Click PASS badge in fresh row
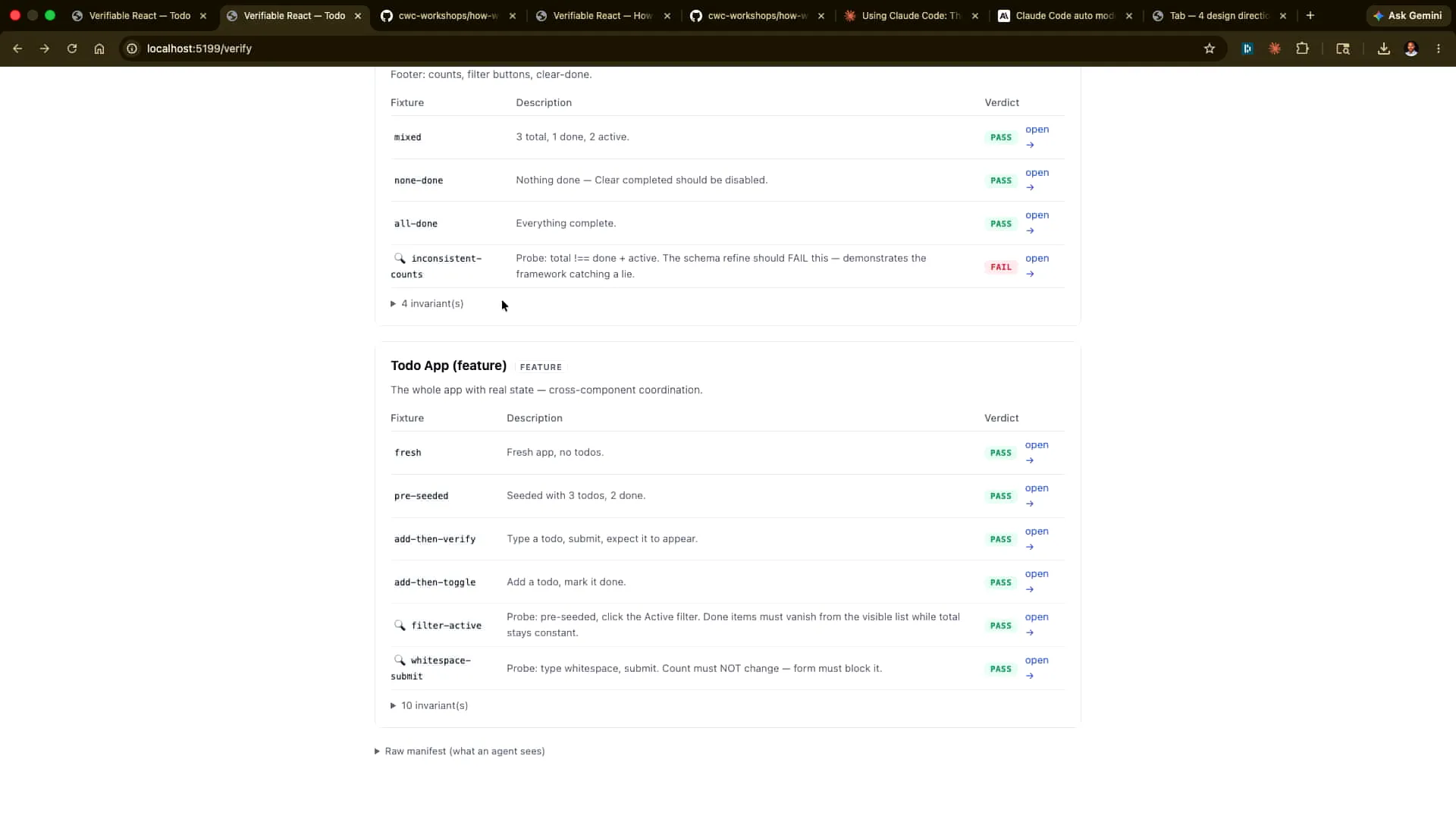Viewport: 1456px width, 819px height. [1001, 453]
